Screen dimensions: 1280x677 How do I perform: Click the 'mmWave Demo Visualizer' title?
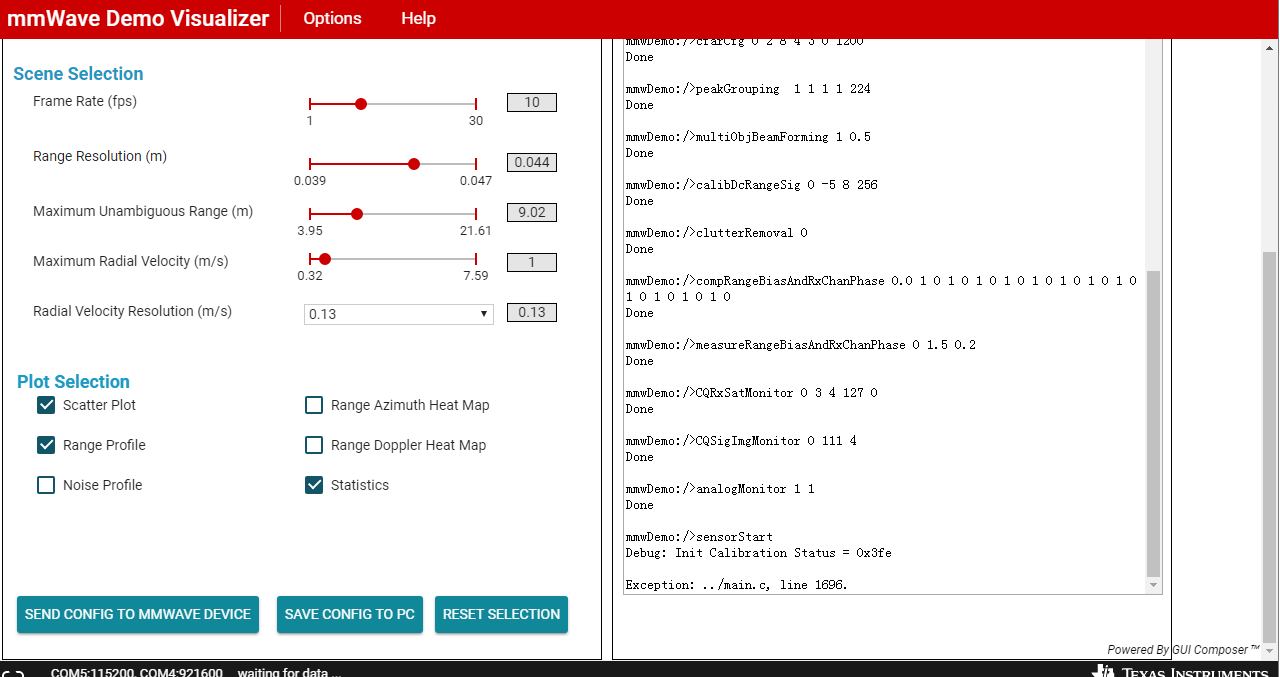pos(138,18)
